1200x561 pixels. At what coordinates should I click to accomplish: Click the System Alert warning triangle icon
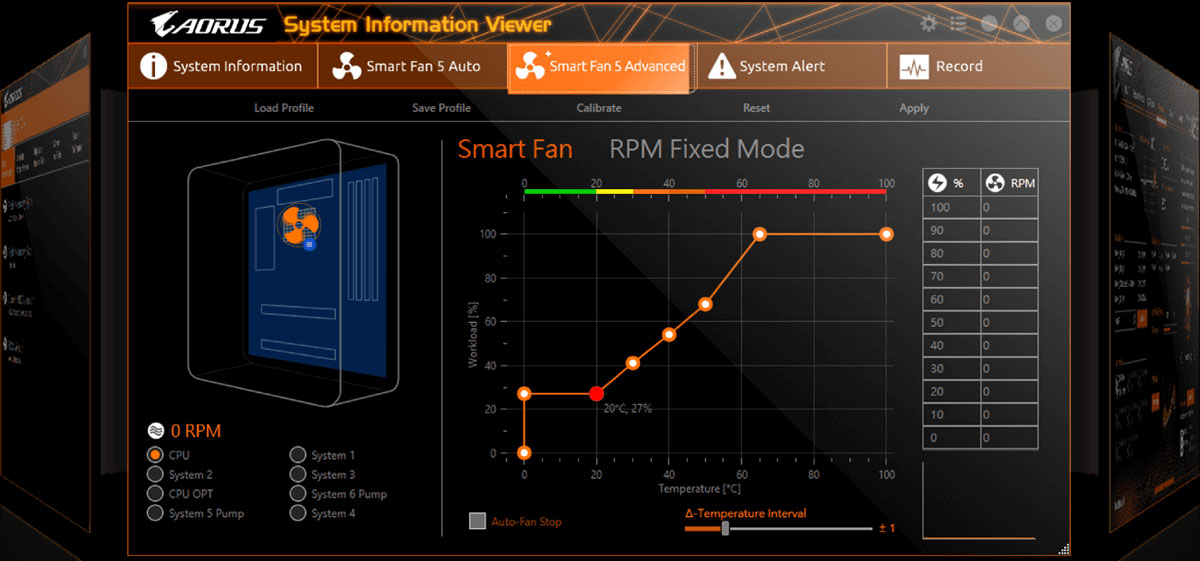pos(721,66)
